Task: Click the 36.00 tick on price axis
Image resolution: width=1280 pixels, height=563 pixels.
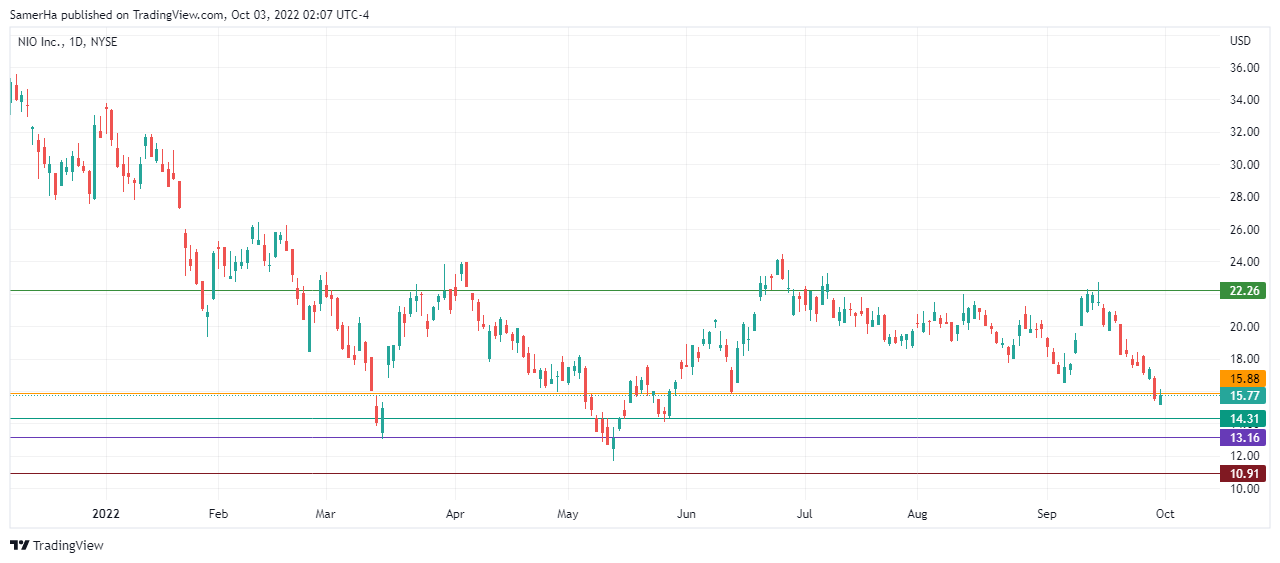Action: click(x=1244, y=68)
